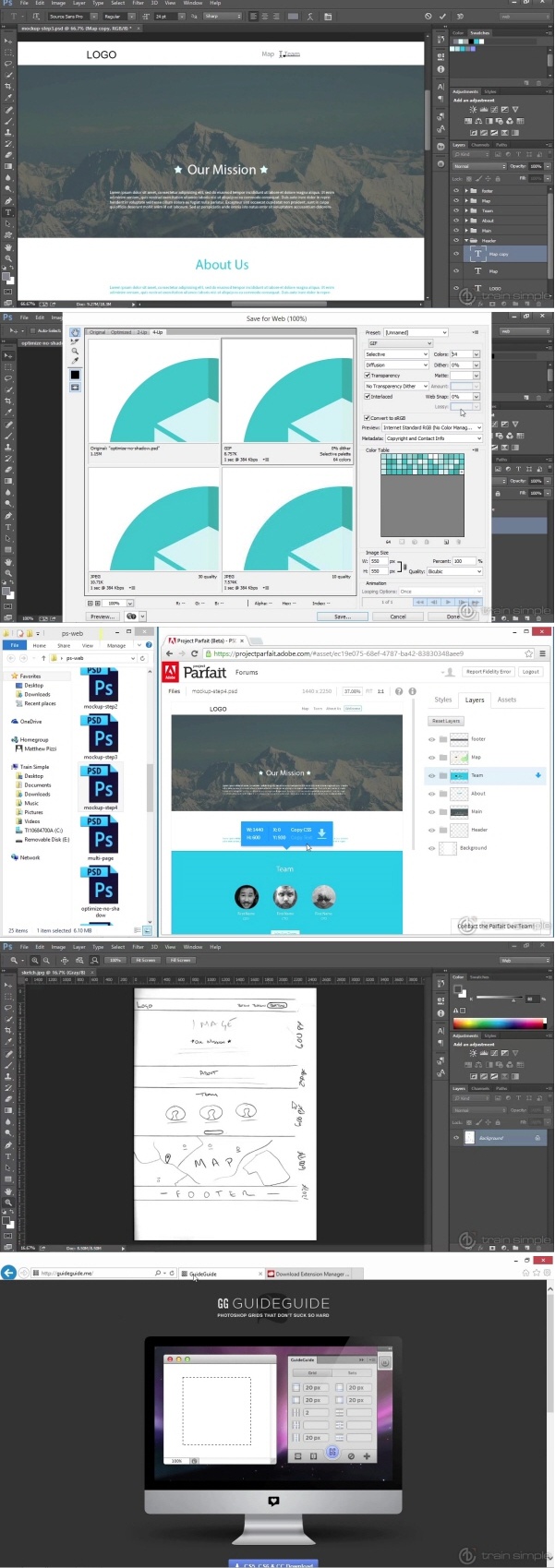555x1568 pixels.
Task: Choose the Eyedropper tool in Save for Web
Action: tap(75, 361)
